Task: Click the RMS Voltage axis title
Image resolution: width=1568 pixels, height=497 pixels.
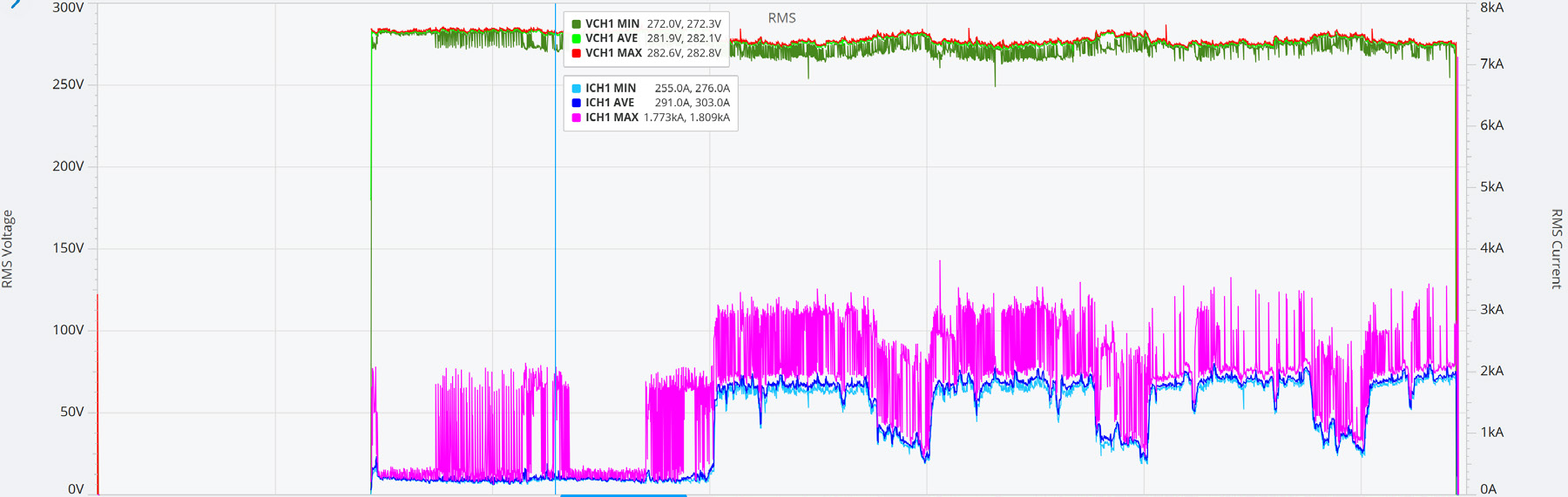Action: click(x=8, y=249)
